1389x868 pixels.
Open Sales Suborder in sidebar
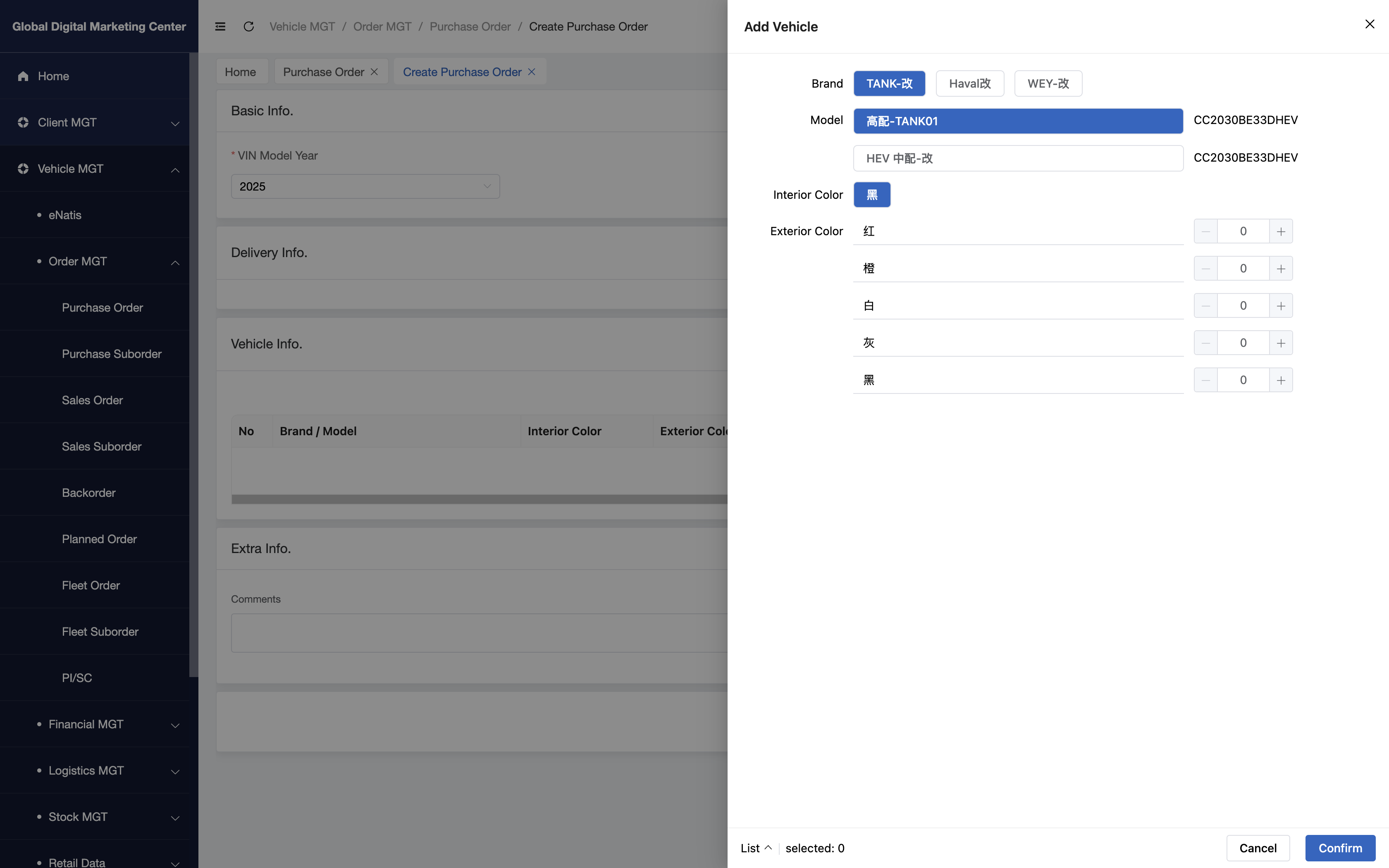point(95,447)
